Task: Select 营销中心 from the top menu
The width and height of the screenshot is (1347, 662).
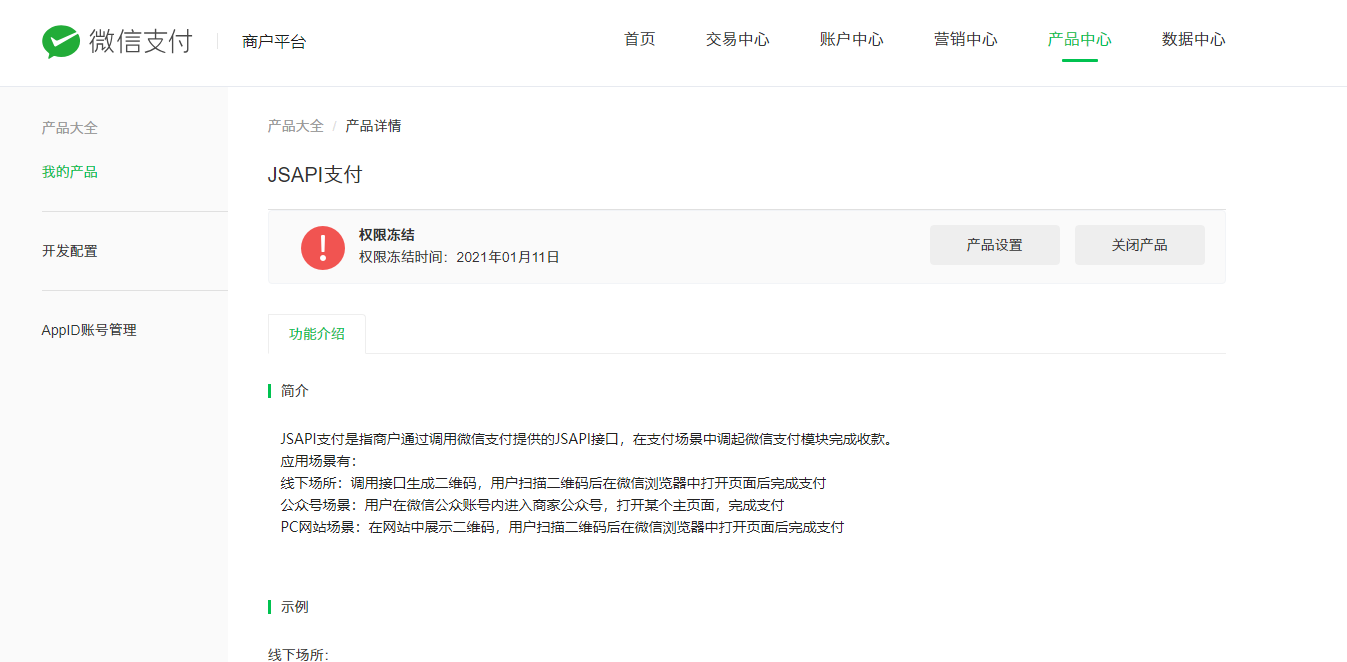Action: 966,40
